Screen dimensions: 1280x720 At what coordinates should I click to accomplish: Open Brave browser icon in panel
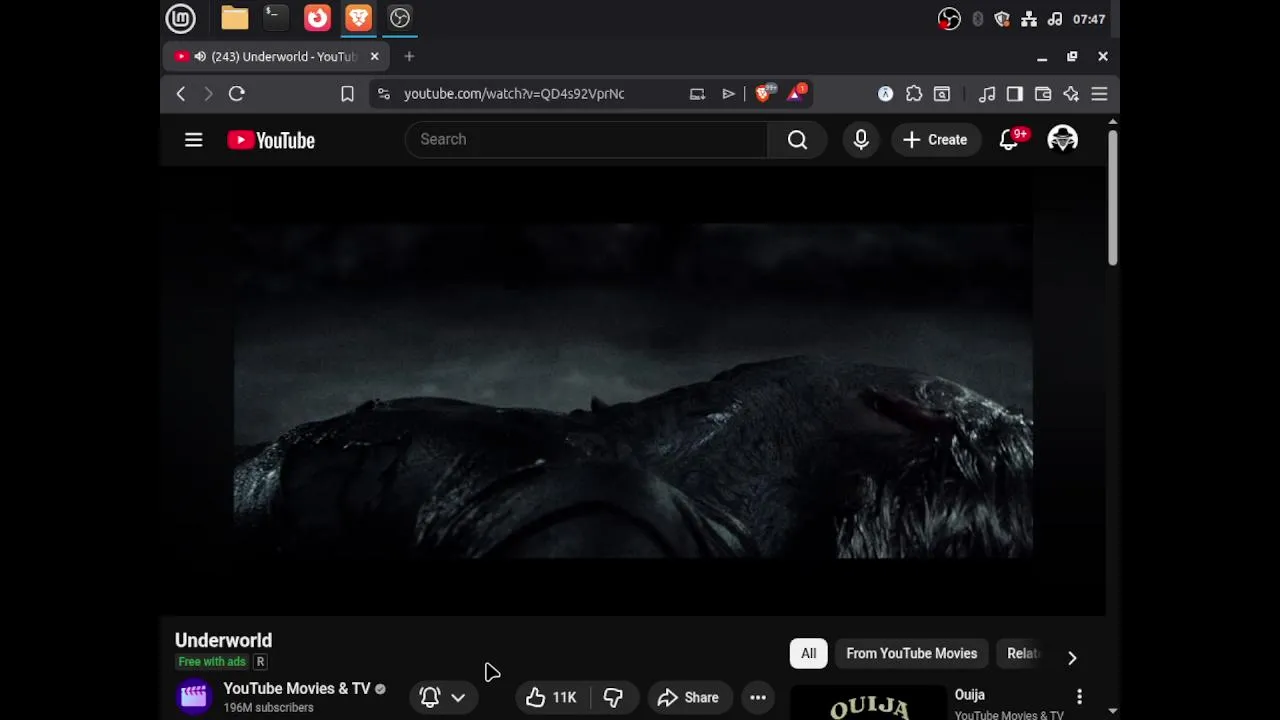[358, 18]
